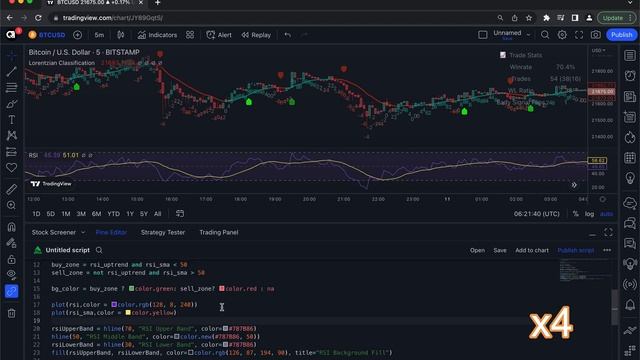Add symbol with the plus compare icon
Image resolution: width=640 pixels, height=360 pixels.
77,35
